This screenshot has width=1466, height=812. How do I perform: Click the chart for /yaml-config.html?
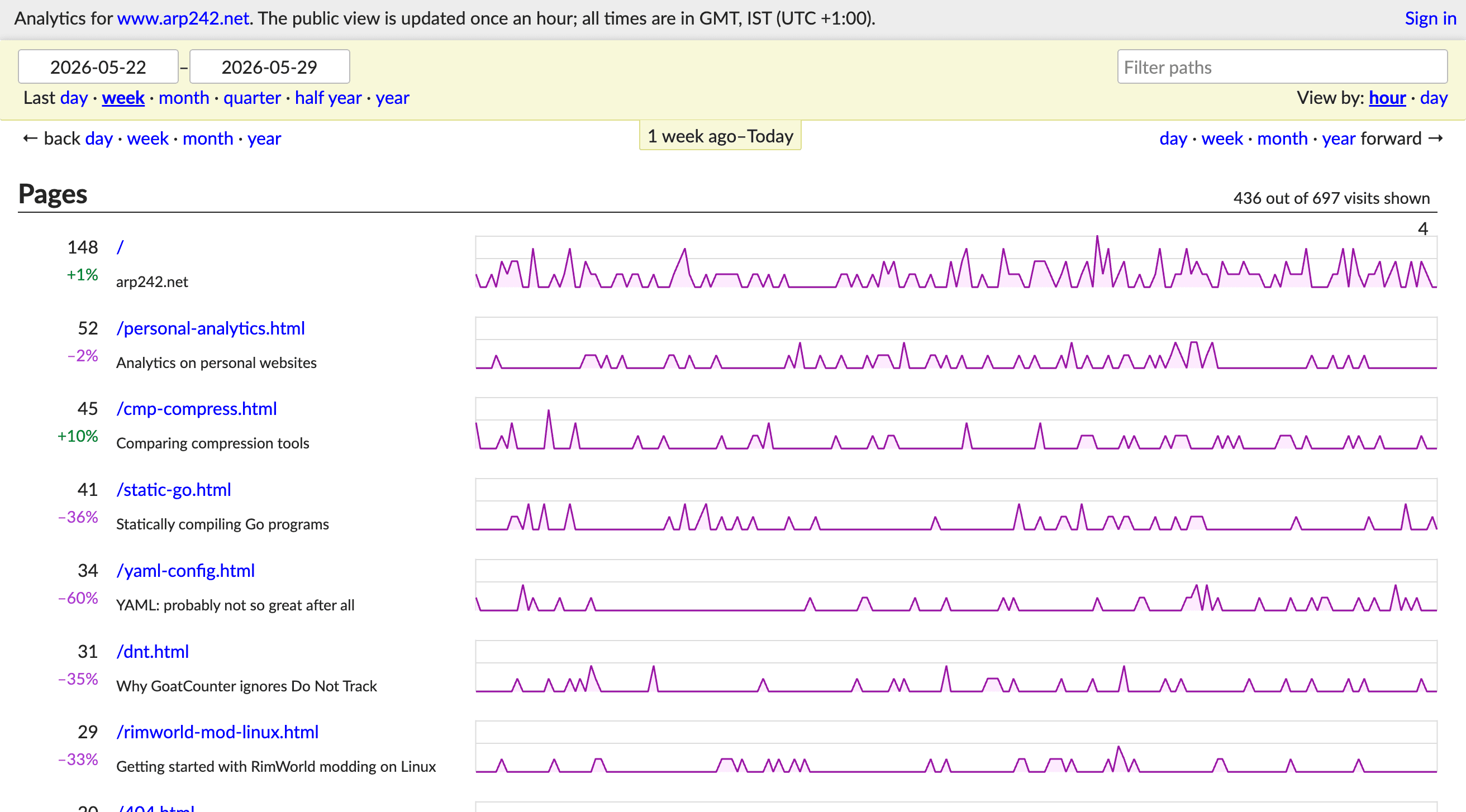[x=956, y=585]
